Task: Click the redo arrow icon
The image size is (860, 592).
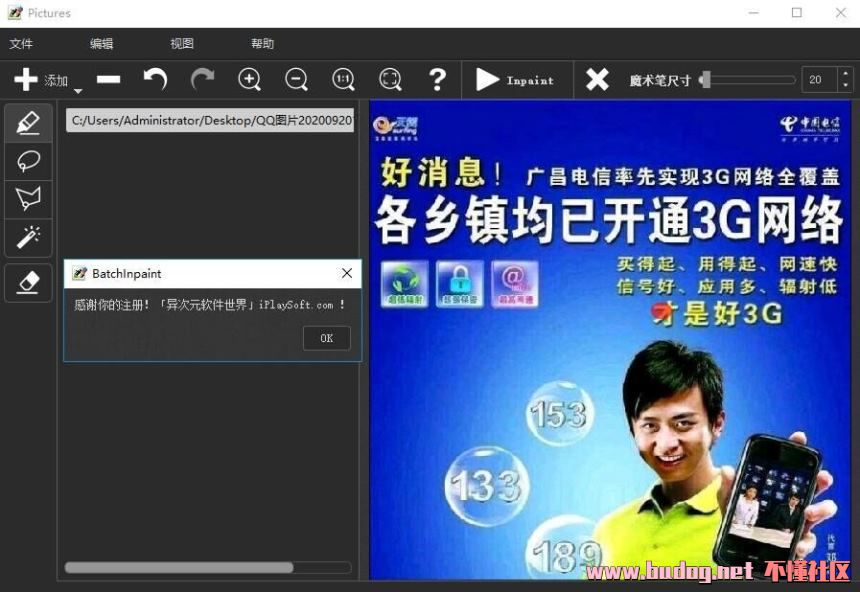Action: [203, 80]
